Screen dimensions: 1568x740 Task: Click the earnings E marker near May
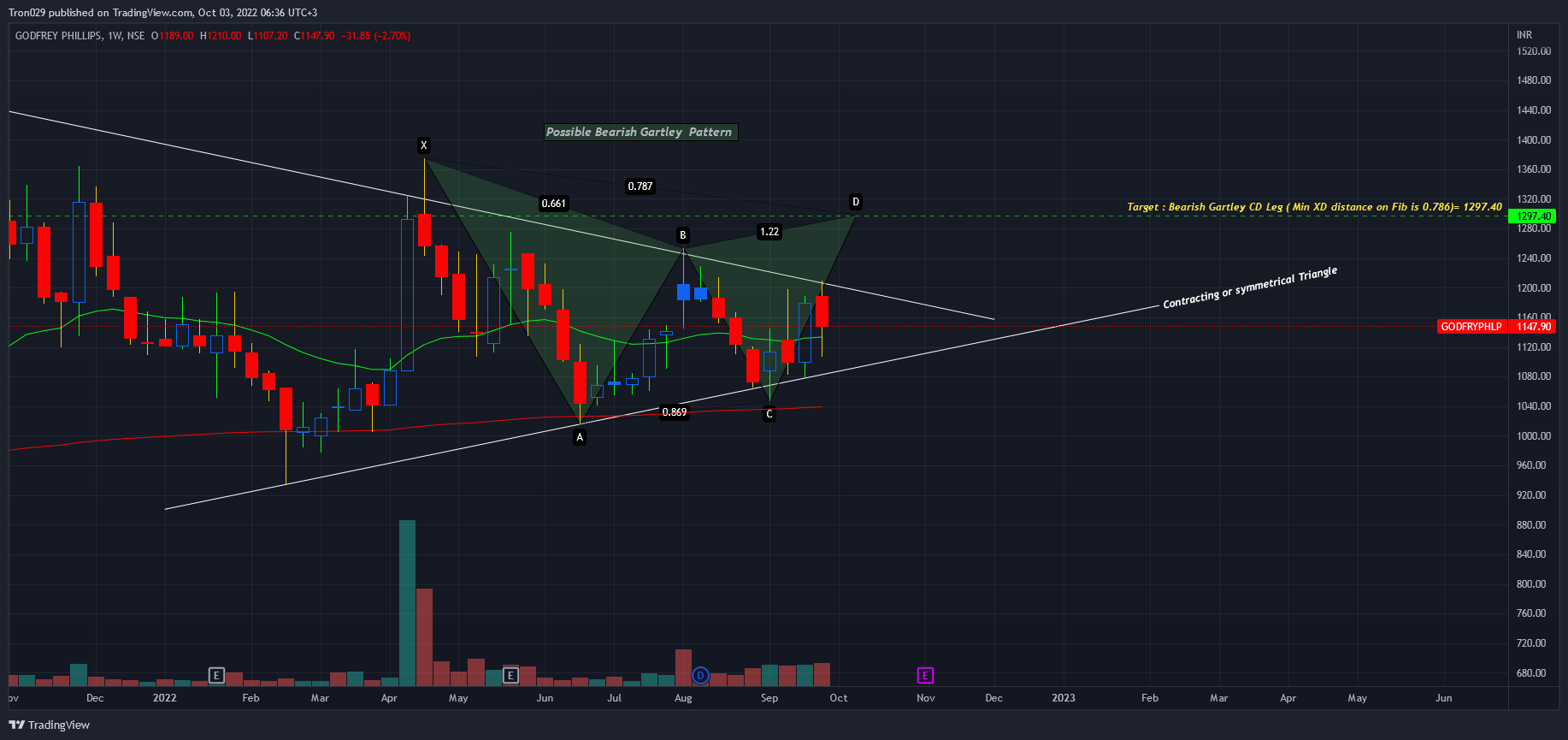510,676
